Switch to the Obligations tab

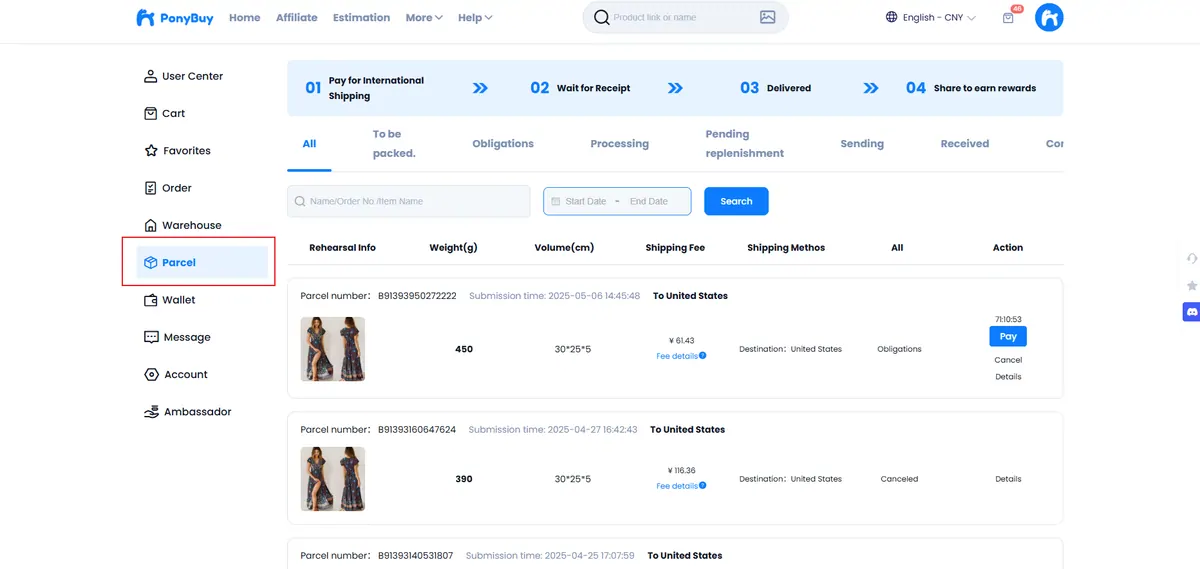[503, 144]
